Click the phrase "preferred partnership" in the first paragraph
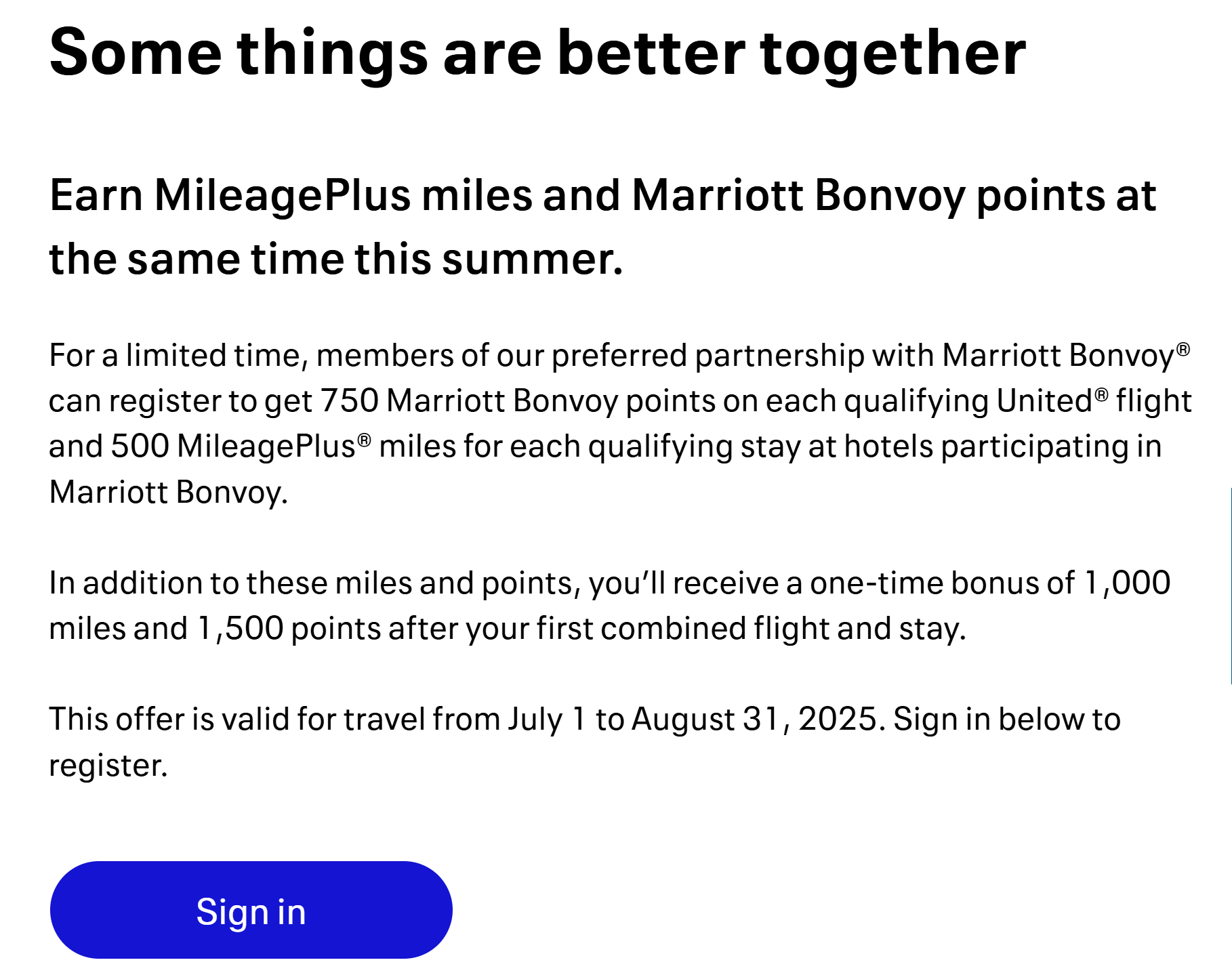This screenshot has height=977, width=1232. pyautogui.click(x=707, y=356)
